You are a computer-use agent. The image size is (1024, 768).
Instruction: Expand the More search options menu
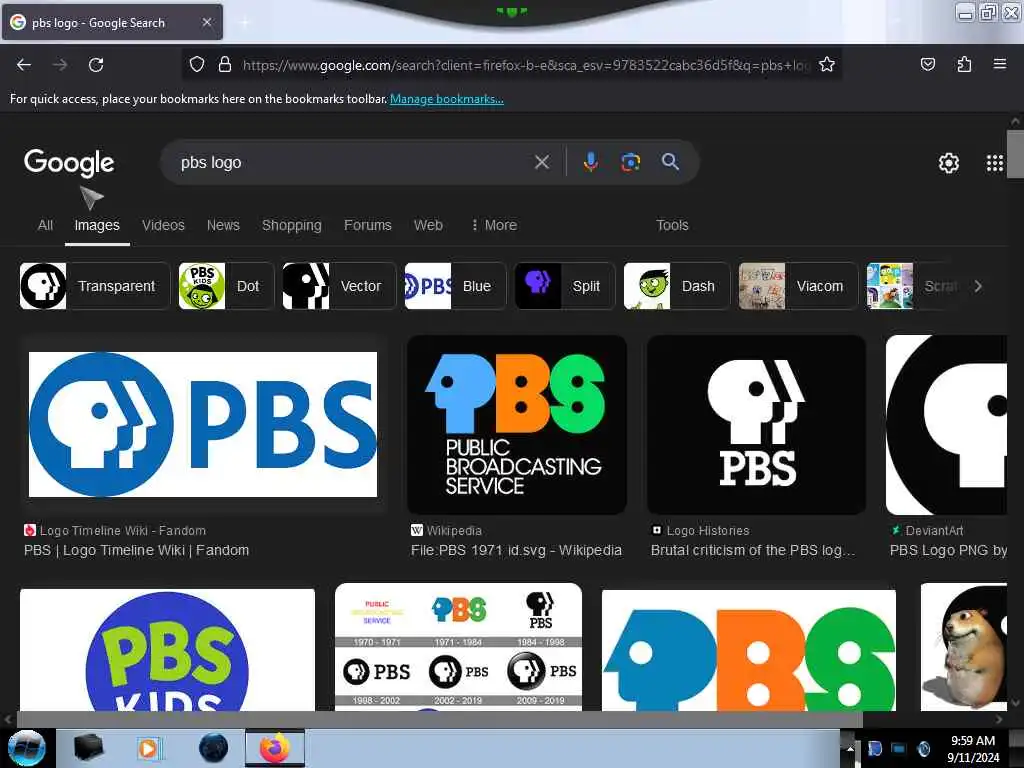[494, 225]
